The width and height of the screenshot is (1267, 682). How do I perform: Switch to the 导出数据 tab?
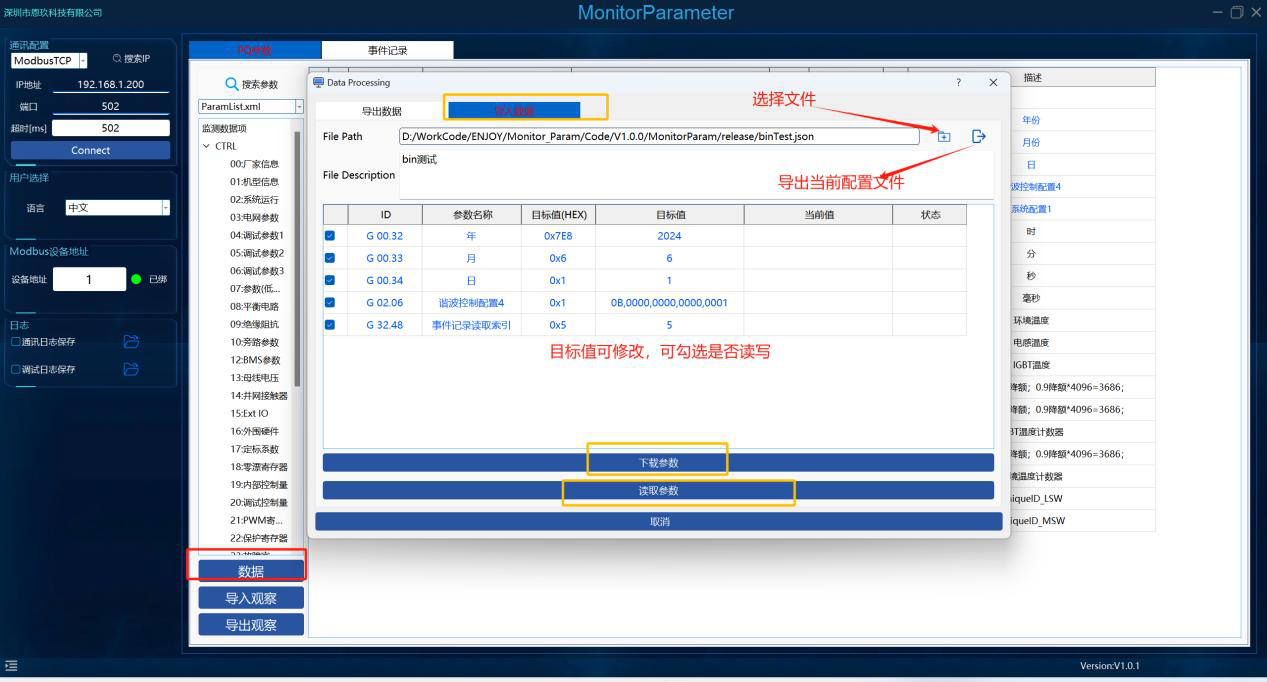click(x=381, y=111)
